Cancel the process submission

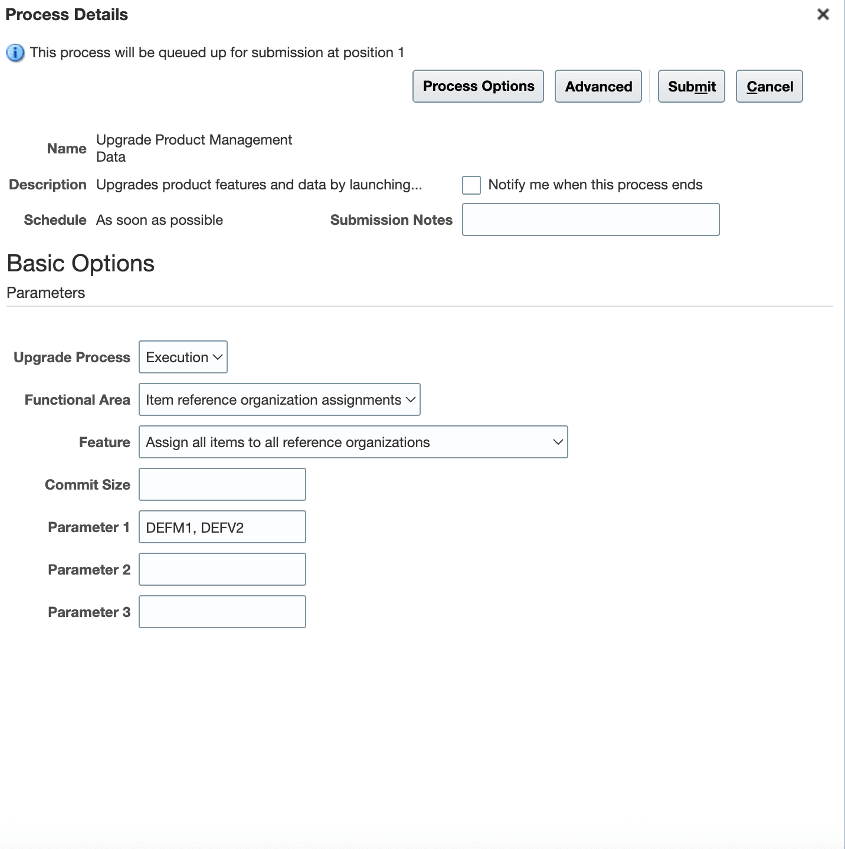tap(768, 86)
